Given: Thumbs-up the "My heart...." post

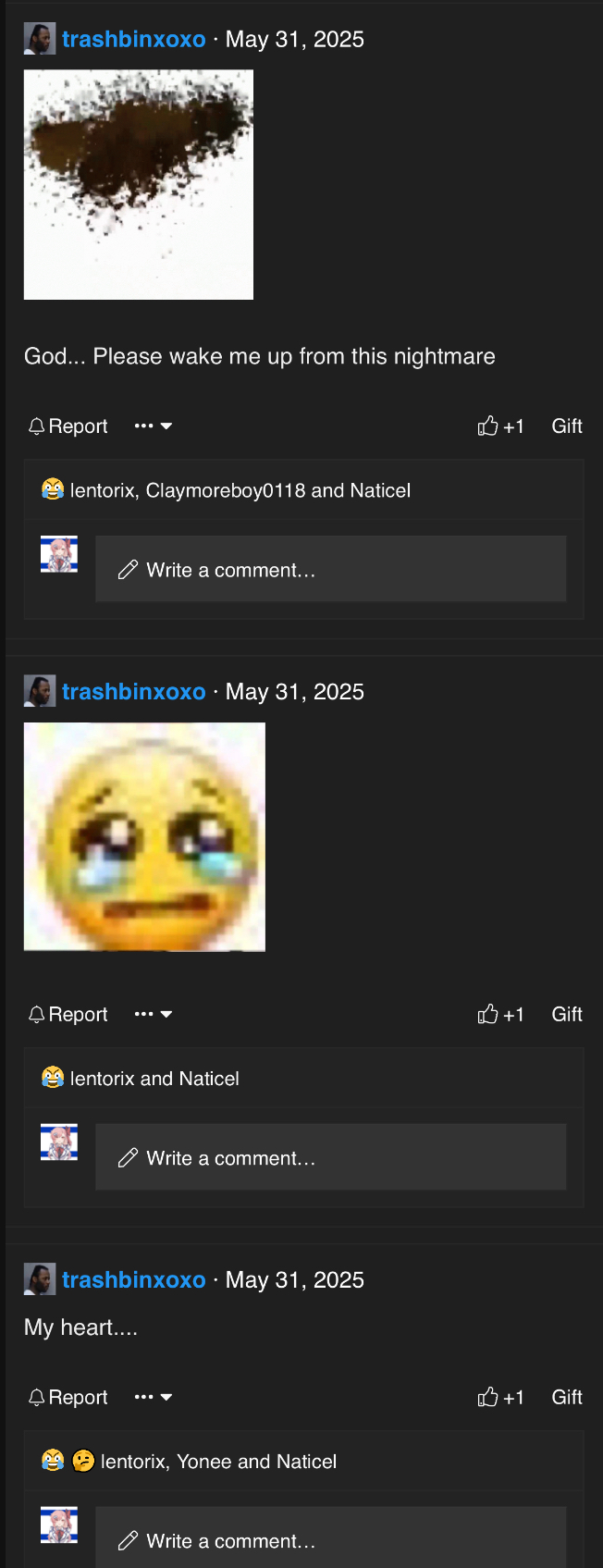Looking at the screenshot, I should click(500, 1398).
